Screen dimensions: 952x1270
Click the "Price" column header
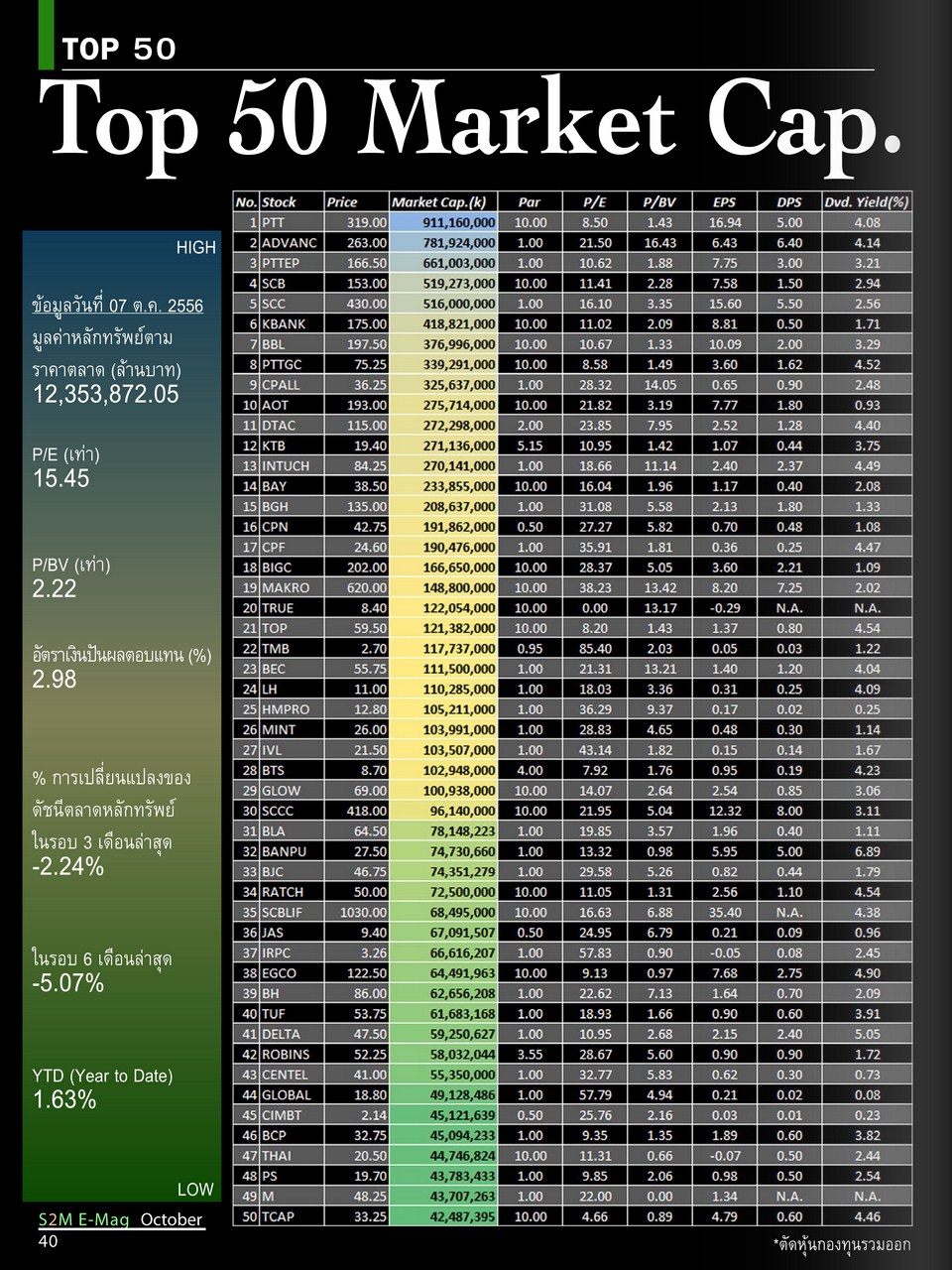(357, 201)
